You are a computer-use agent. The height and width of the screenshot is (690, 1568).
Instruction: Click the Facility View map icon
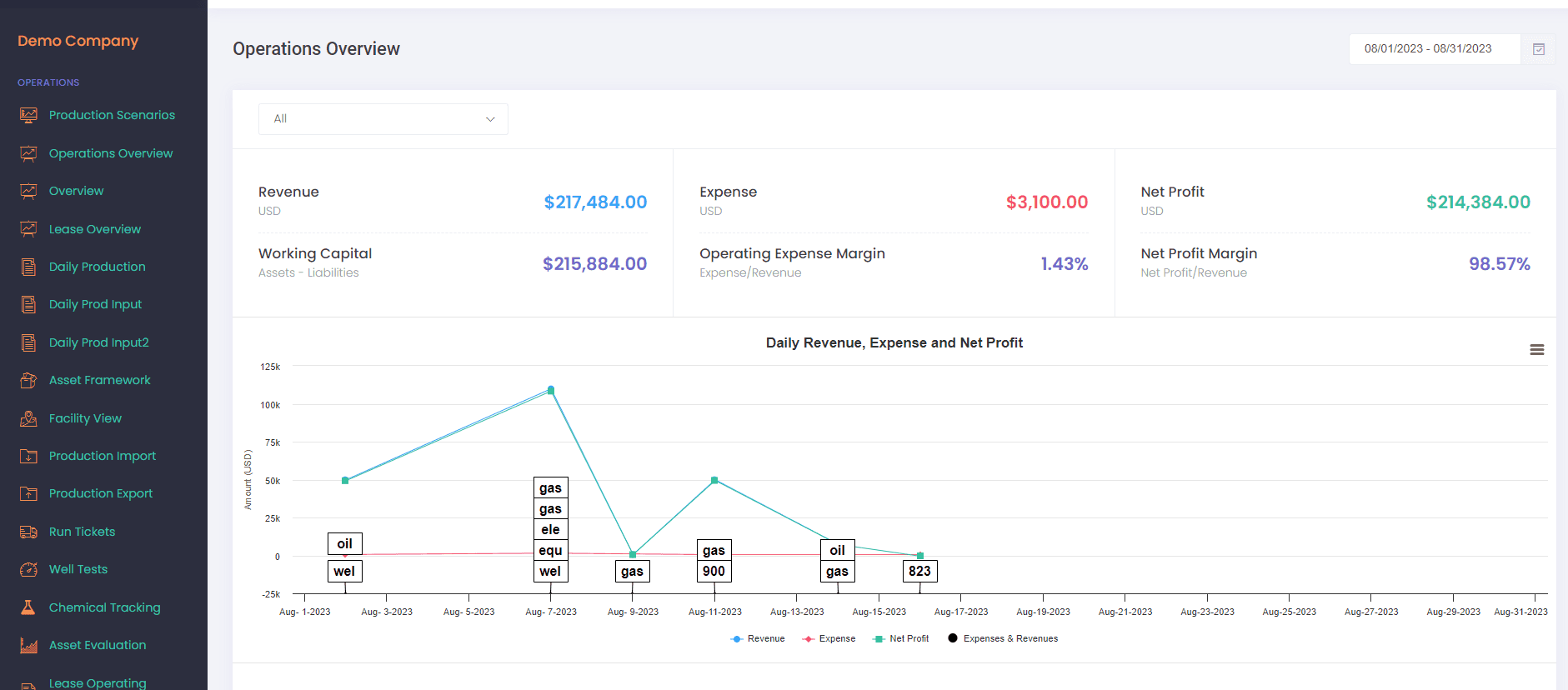click(28, 418)
